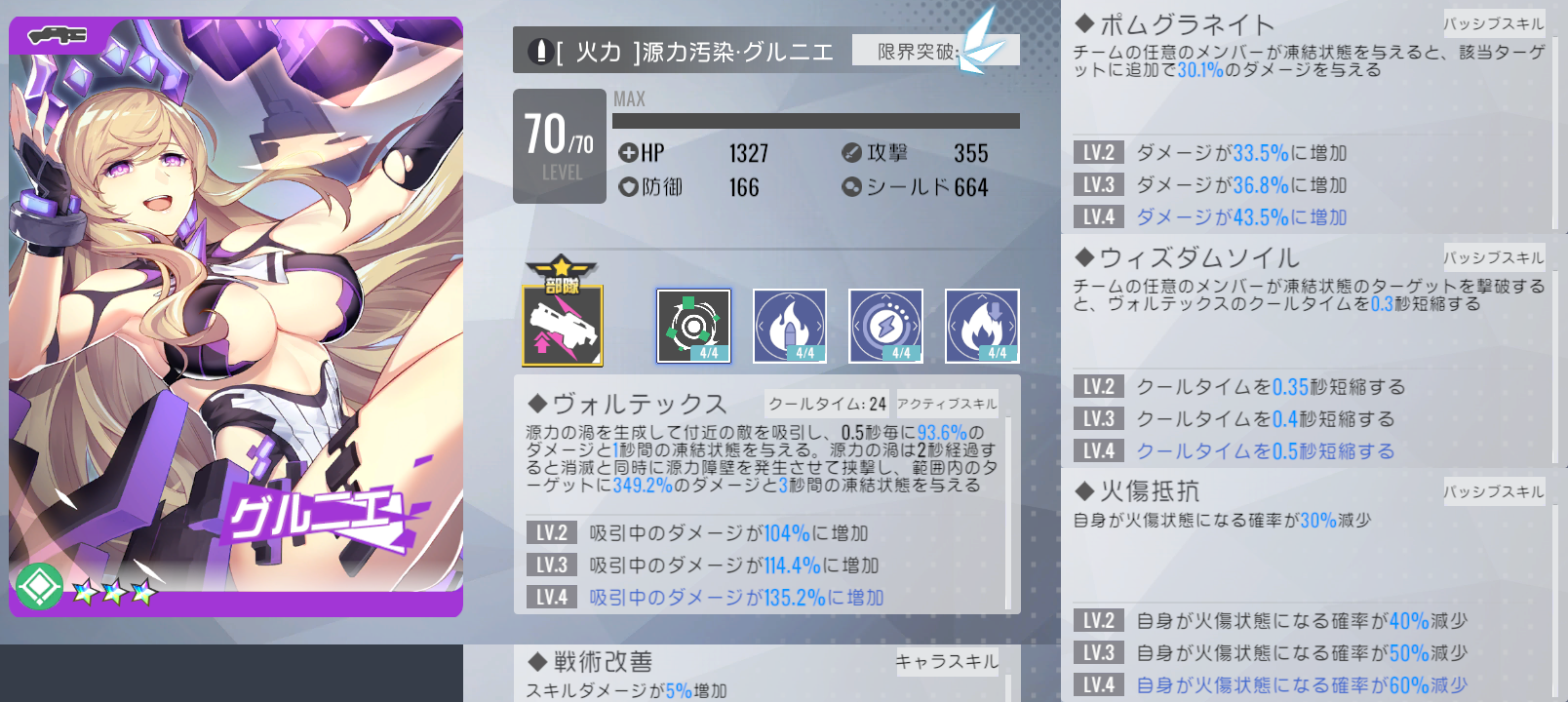
Task: Click the limit break crystal wing icon
Action: [980, 41]
